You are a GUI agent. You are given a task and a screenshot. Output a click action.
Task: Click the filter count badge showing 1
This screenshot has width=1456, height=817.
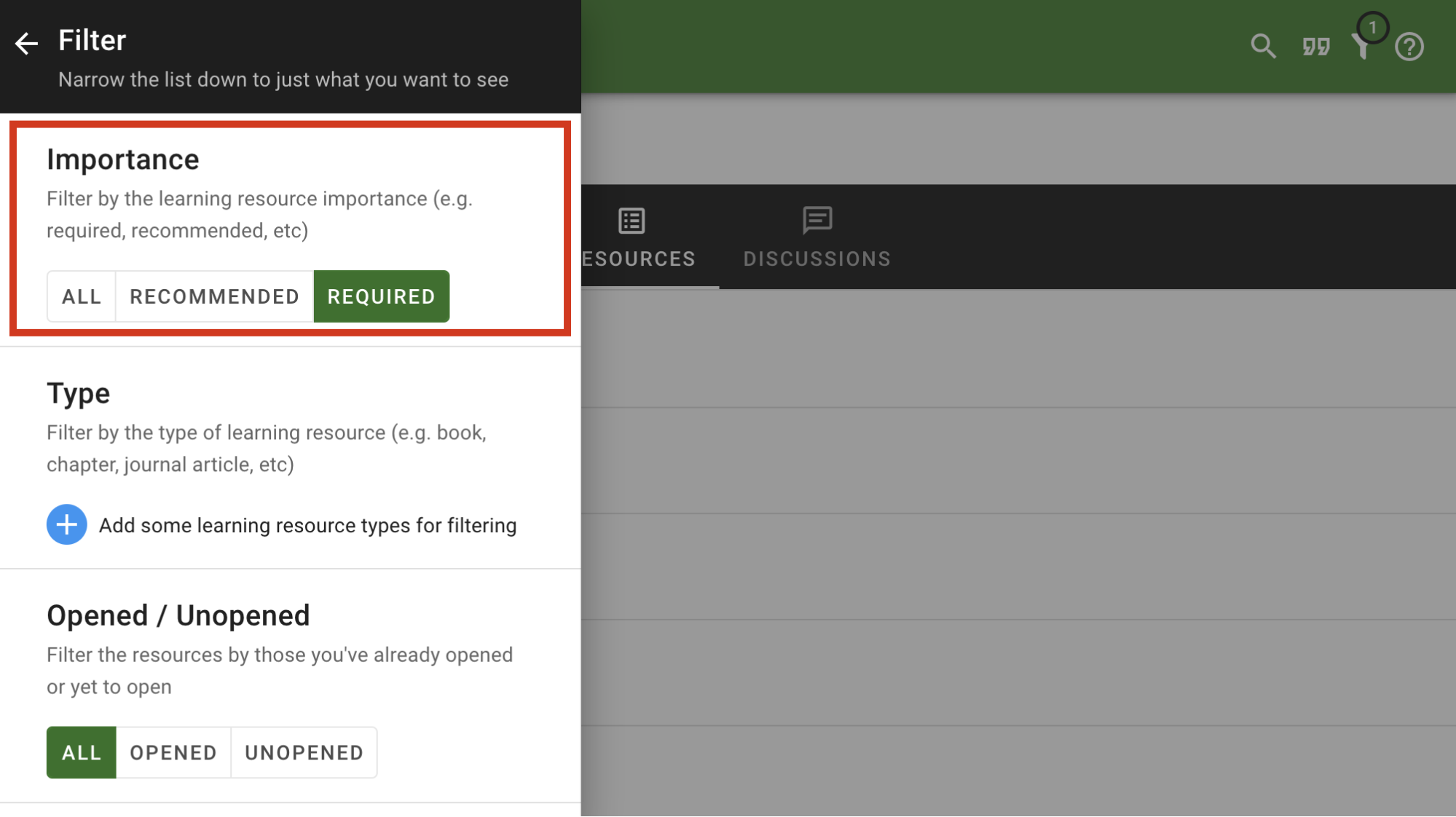point(1372,28)
